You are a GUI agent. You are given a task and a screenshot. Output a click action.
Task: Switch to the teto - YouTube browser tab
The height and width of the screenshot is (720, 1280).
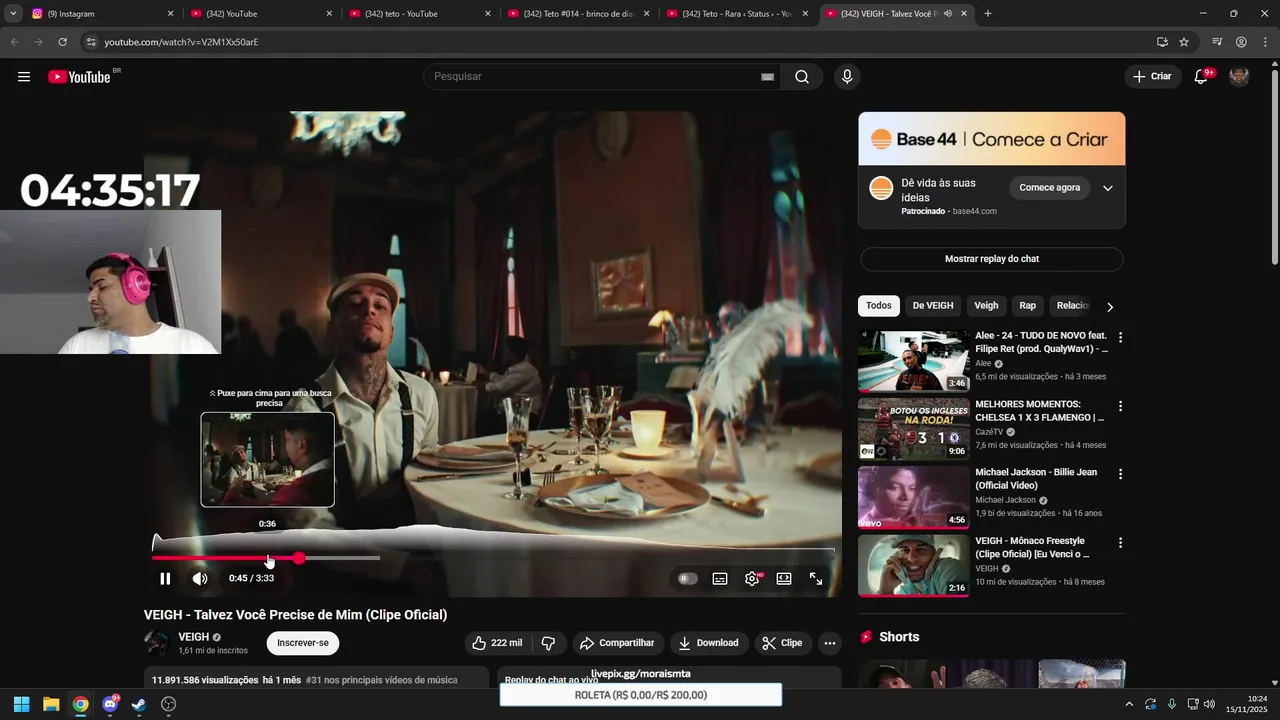[x=419, y=14]
